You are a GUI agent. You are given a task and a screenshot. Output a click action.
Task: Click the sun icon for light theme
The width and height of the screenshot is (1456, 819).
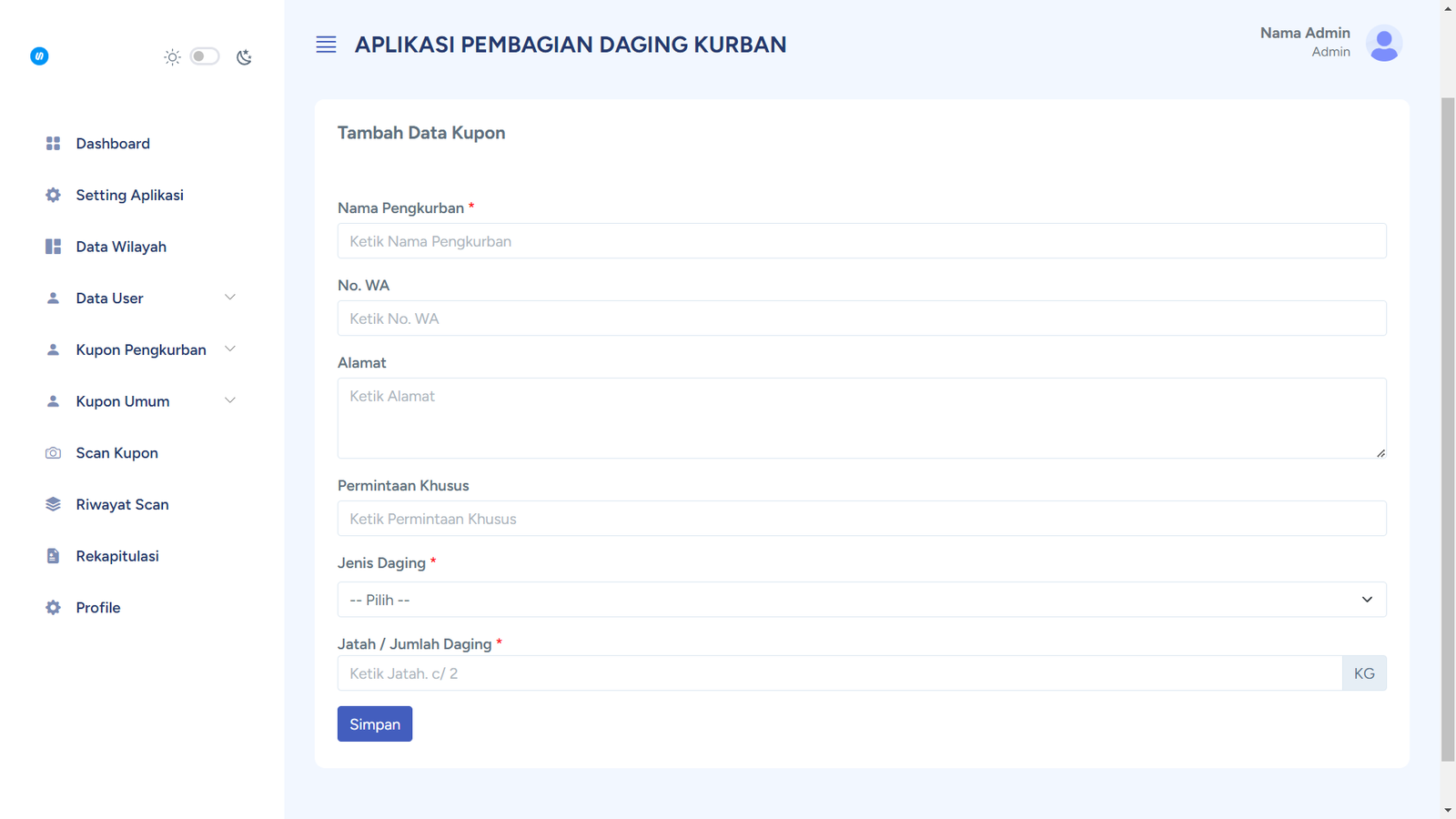pos(172,57)
